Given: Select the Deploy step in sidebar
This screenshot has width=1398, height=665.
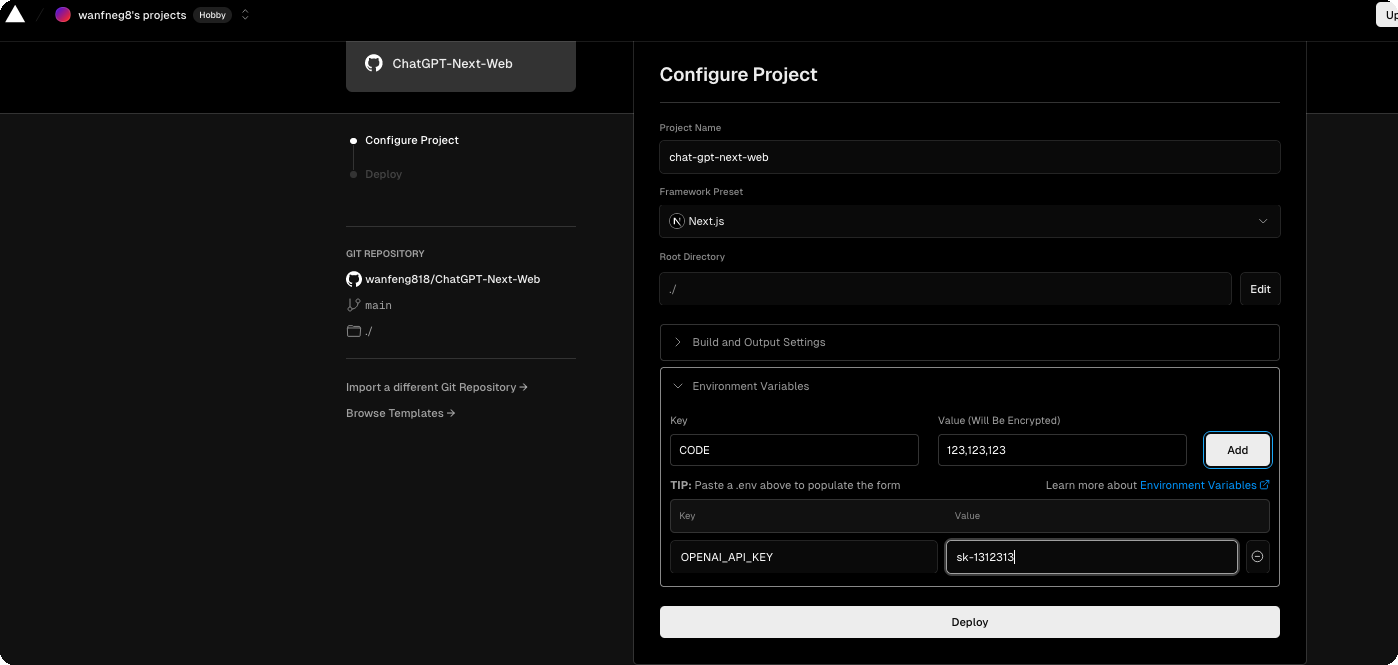Looking at the screenshot, I should pyautogui.click(x=384, y=174).
